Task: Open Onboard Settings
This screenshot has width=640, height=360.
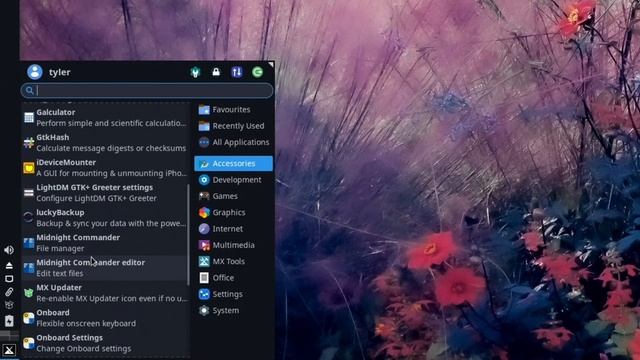Action: (105, 343)
